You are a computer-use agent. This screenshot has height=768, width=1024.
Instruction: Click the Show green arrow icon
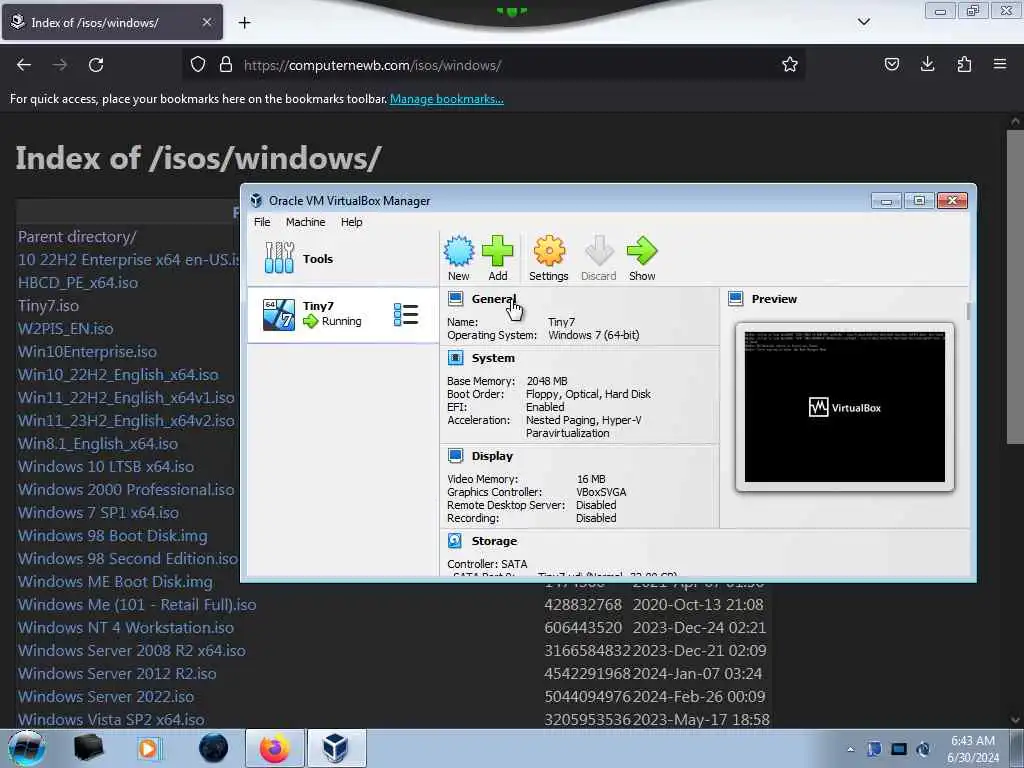[642, 251]
